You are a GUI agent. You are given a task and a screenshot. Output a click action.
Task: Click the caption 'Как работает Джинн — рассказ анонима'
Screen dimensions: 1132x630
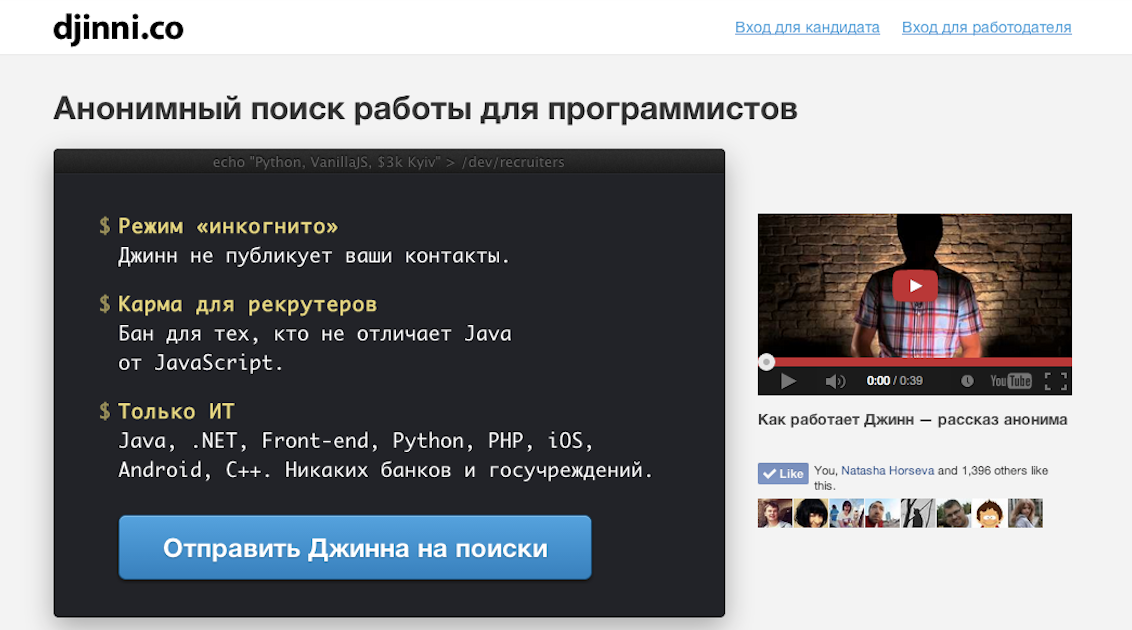tap(913, 420)
